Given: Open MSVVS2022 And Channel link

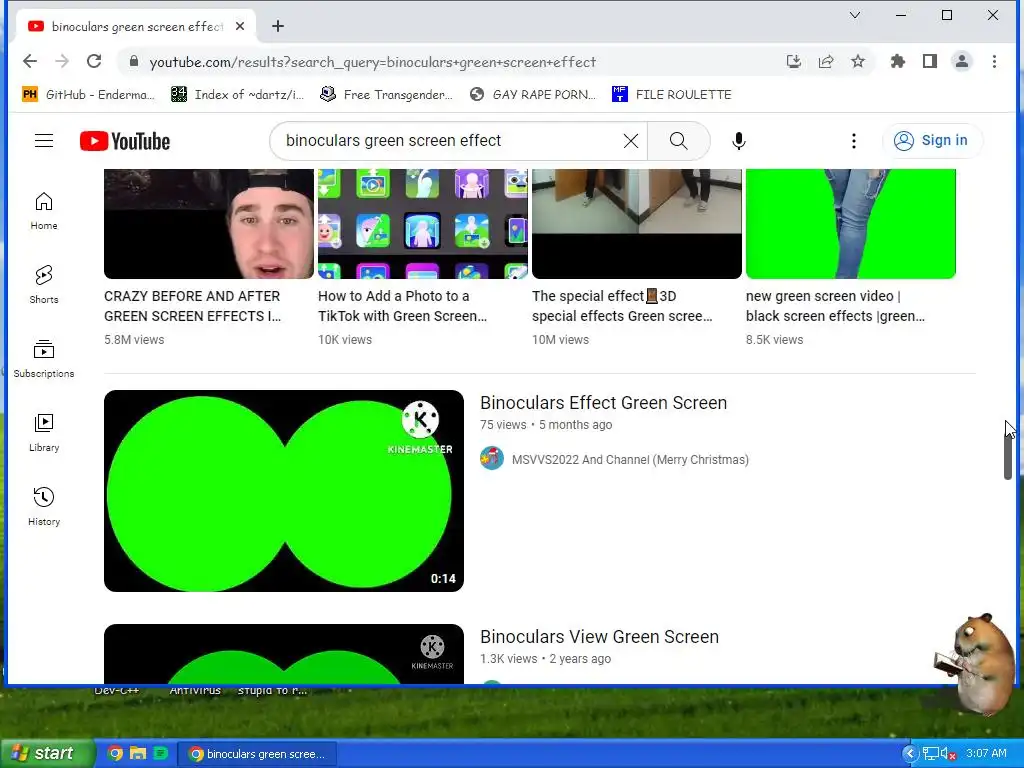Looking at the screenshot, I should tap(630, 460).
